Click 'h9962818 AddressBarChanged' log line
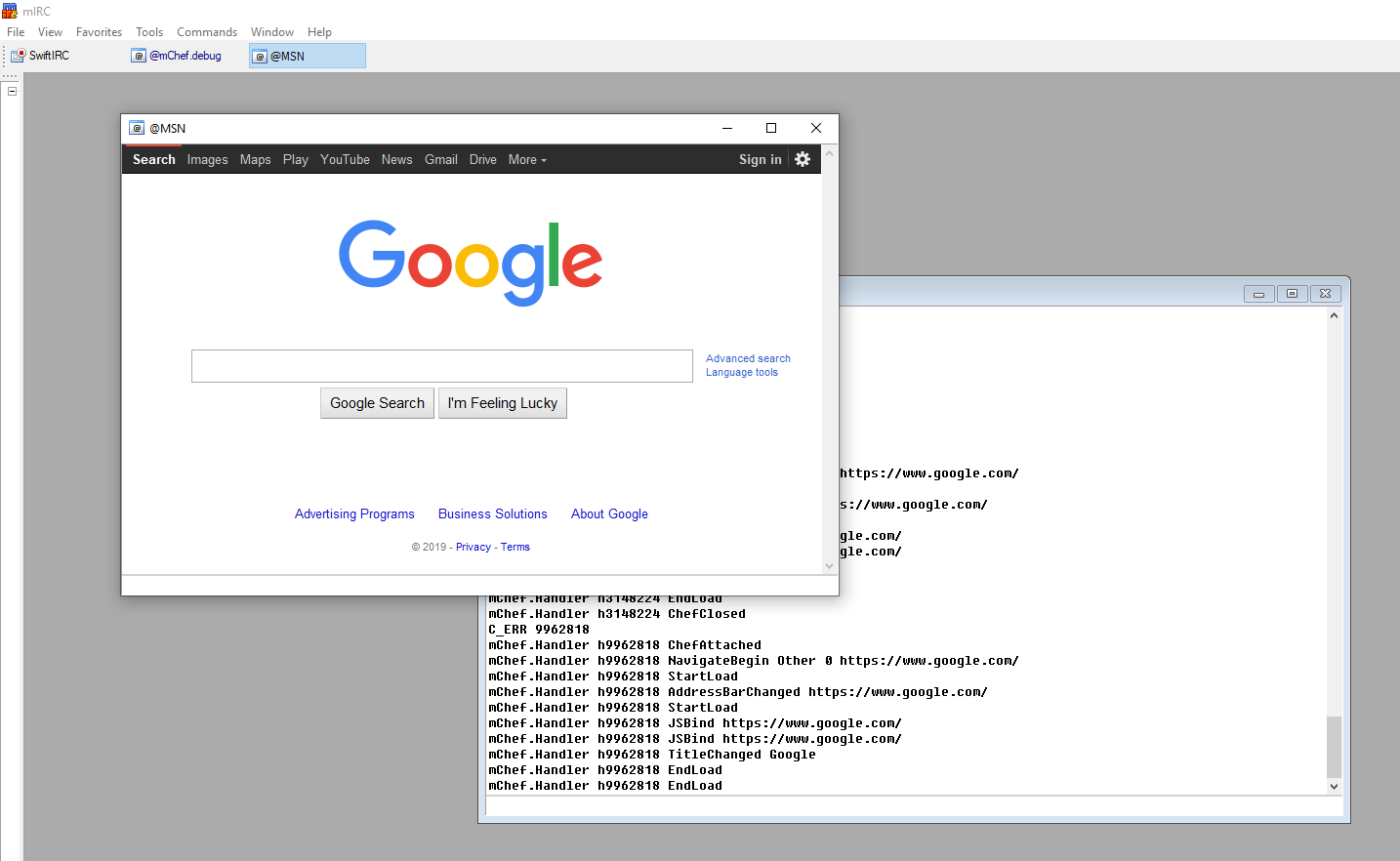1400x861 pixels. pos(738,692)
